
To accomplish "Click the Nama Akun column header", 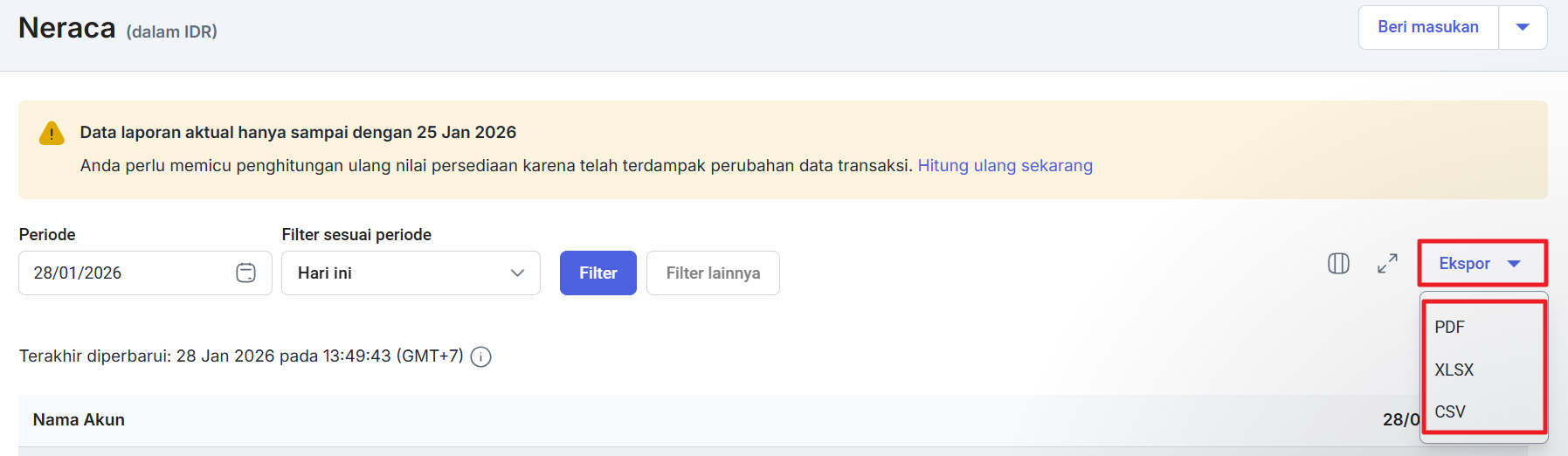I will [x=79, y=420].
